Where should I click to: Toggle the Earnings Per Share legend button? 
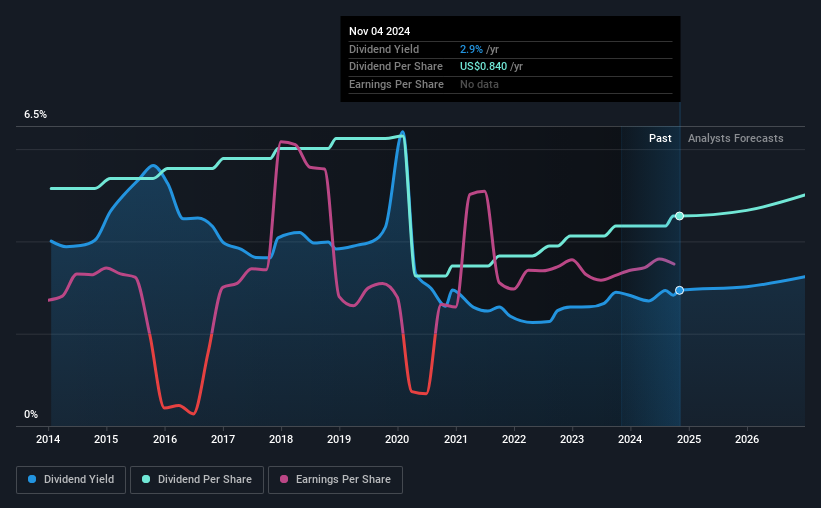coord(335,480)
